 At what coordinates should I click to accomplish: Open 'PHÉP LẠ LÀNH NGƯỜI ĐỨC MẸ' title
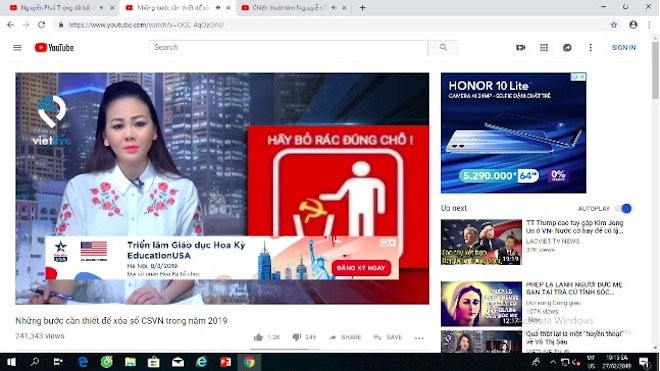[574, 288]
